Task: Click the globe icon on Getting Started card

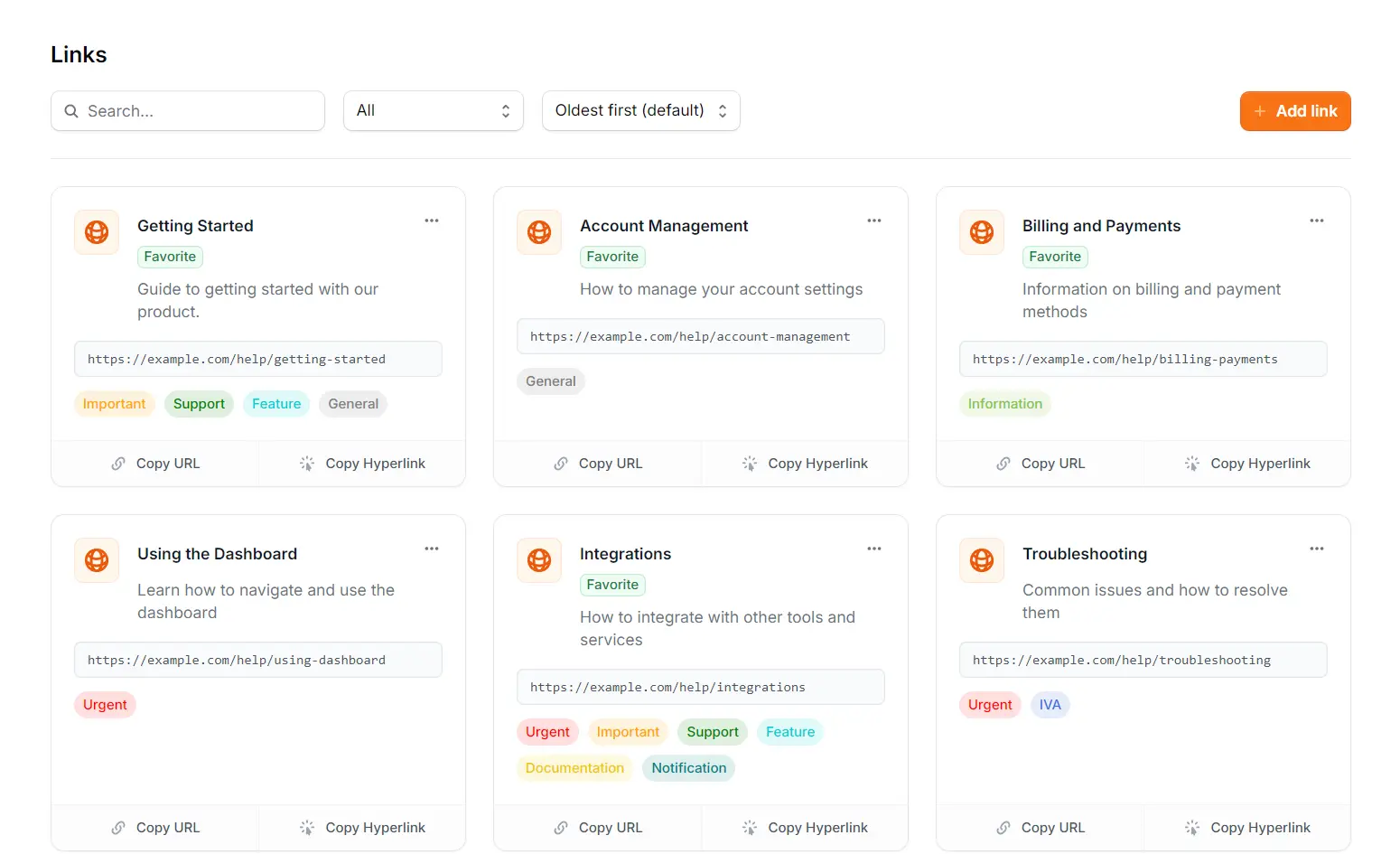Action: (96, 232)
